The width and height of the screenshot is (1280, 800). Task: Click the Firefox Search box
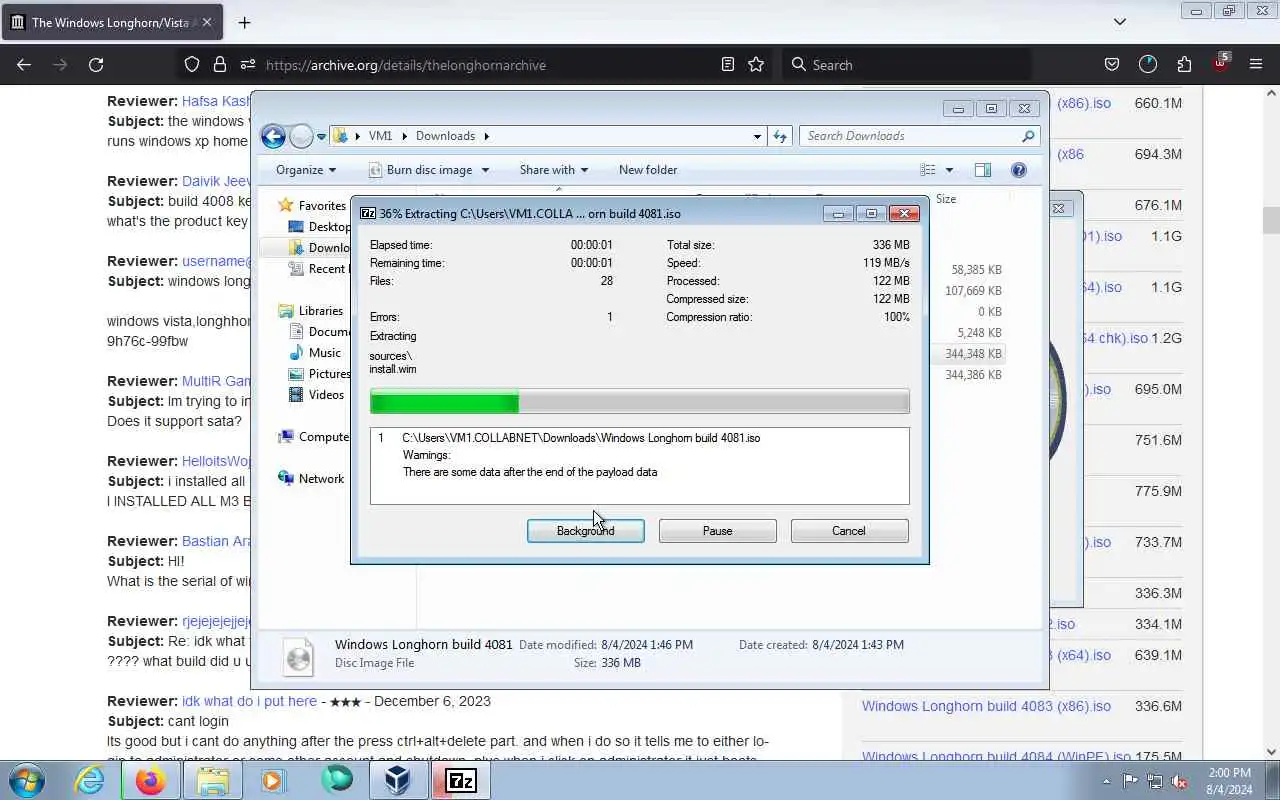pos(906,64)
